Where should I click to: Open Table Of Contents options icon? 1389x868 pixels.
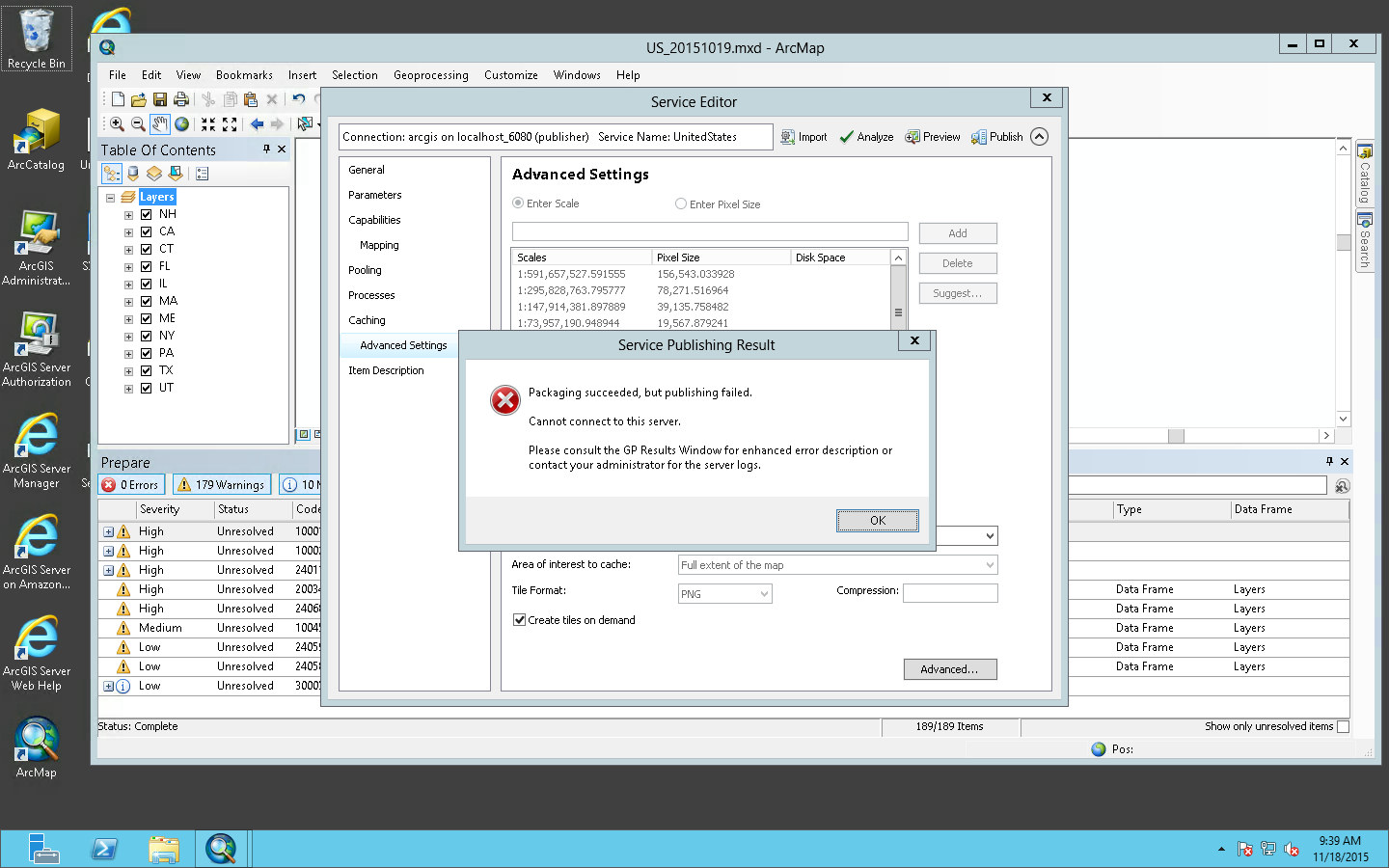click(x=203, y=174)
